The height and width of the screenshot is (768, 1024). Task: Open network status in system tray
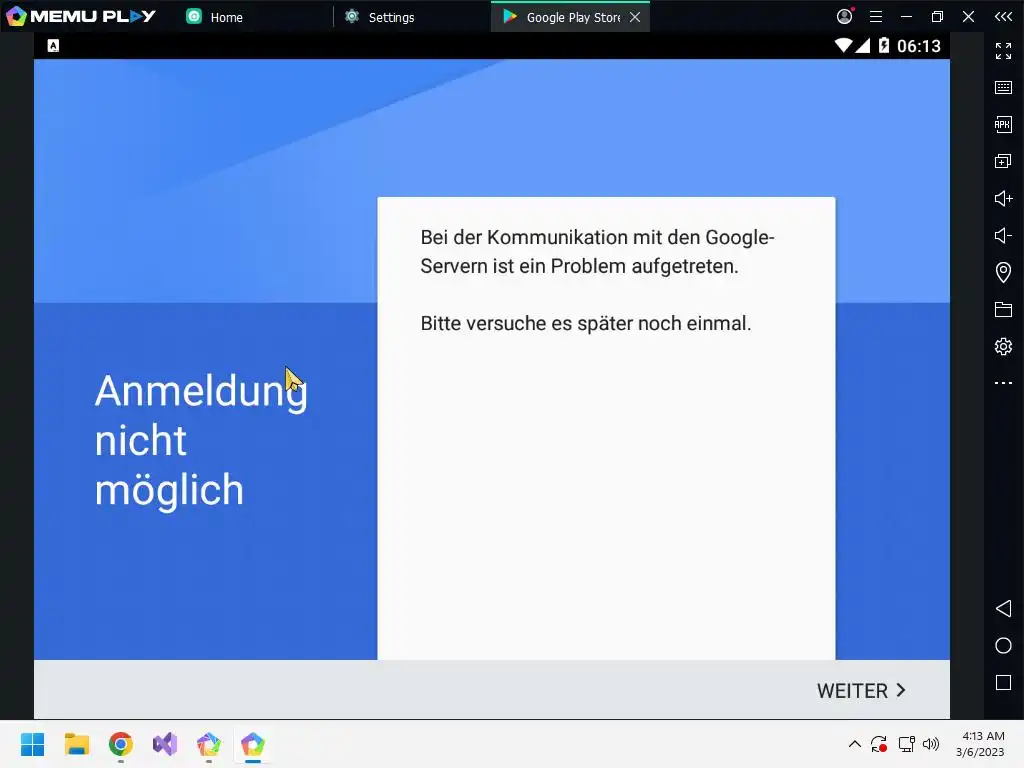(906, 744)
